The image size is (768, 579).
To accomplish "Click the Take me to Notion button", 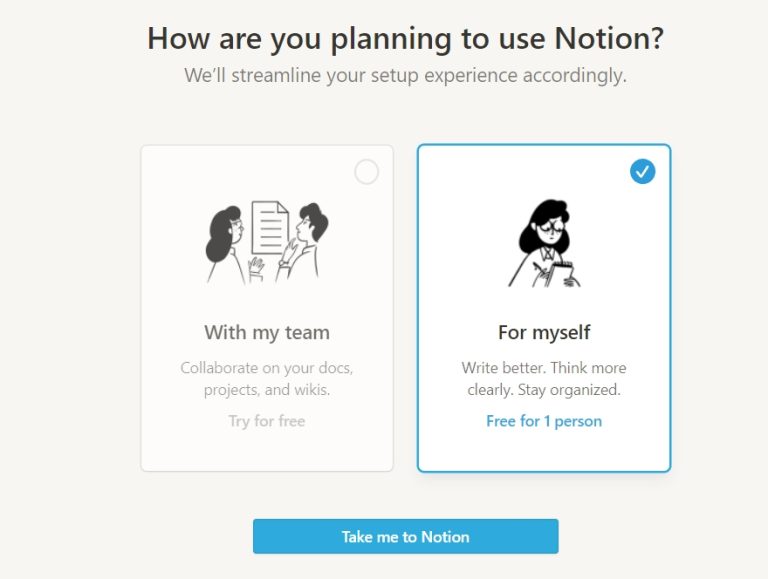I will (406, 536).
